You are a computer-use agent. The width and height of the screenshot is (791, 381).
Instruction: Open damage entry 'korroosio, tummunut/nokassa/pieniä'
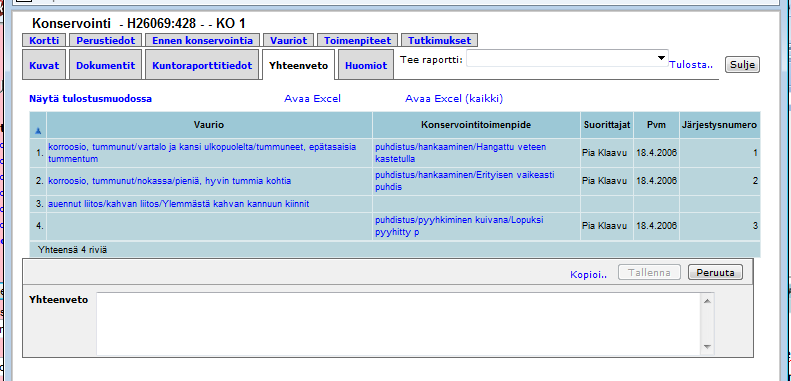170,181
